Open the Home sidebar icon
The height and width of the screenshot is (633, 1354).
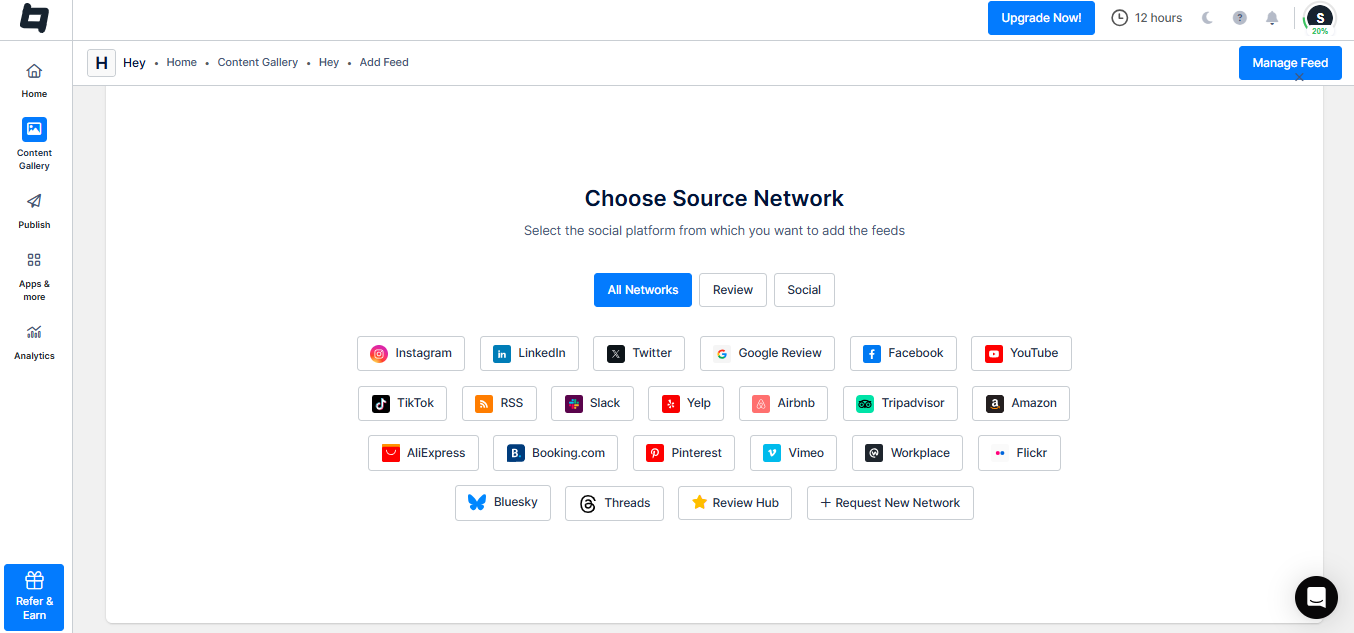pos(33,78)
